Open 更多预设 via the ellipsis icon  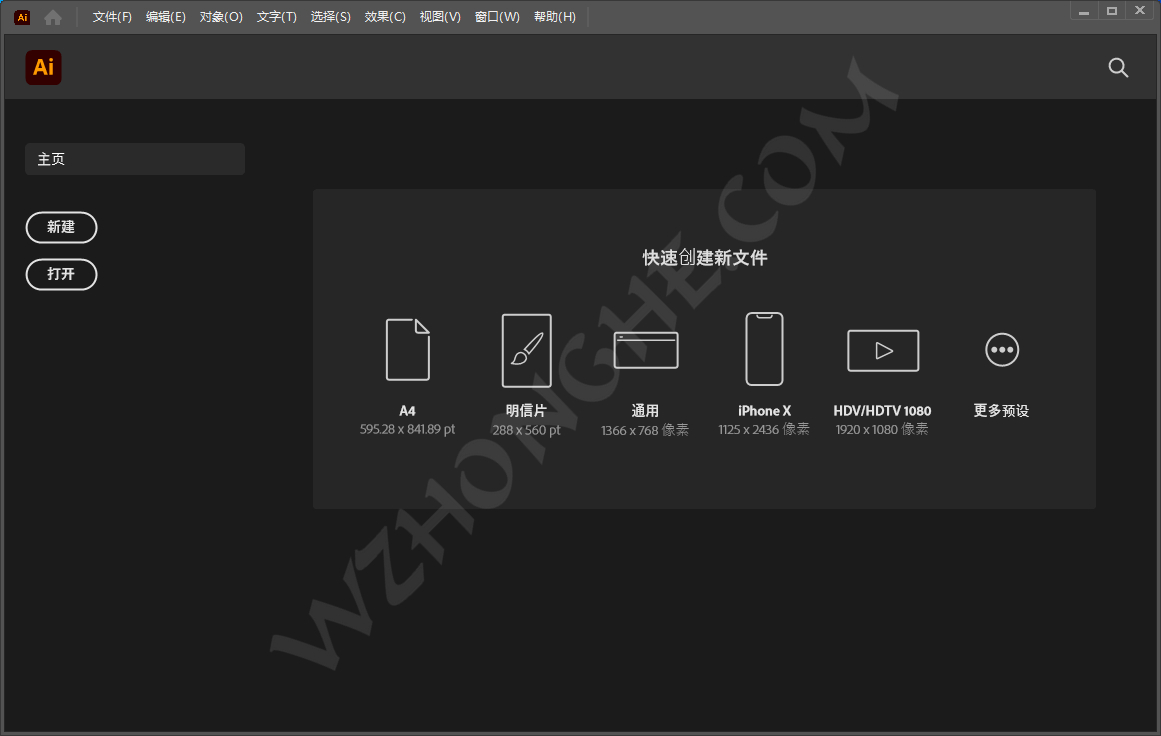click(1001, 349)
